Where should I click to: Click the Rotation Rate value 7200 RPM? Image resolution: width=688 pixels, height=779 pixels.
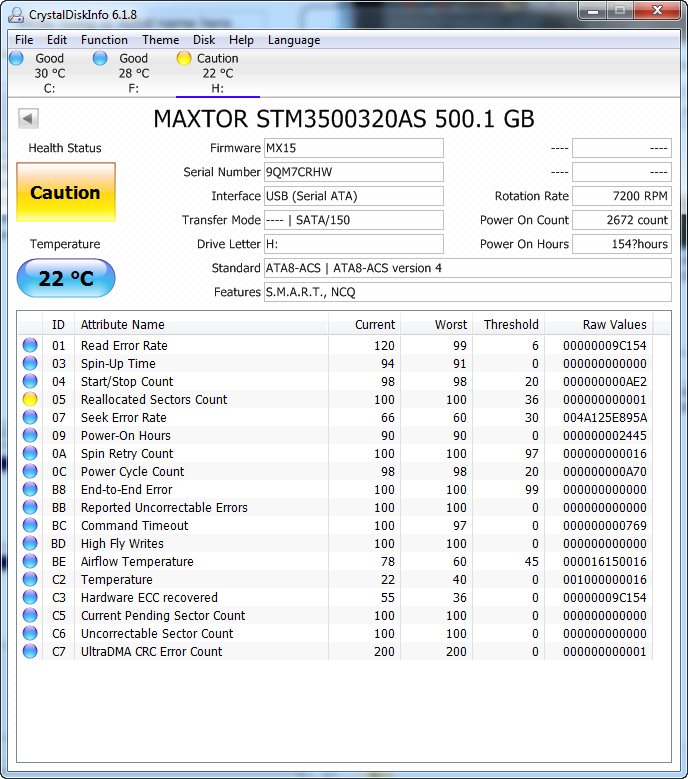point(622,196)
